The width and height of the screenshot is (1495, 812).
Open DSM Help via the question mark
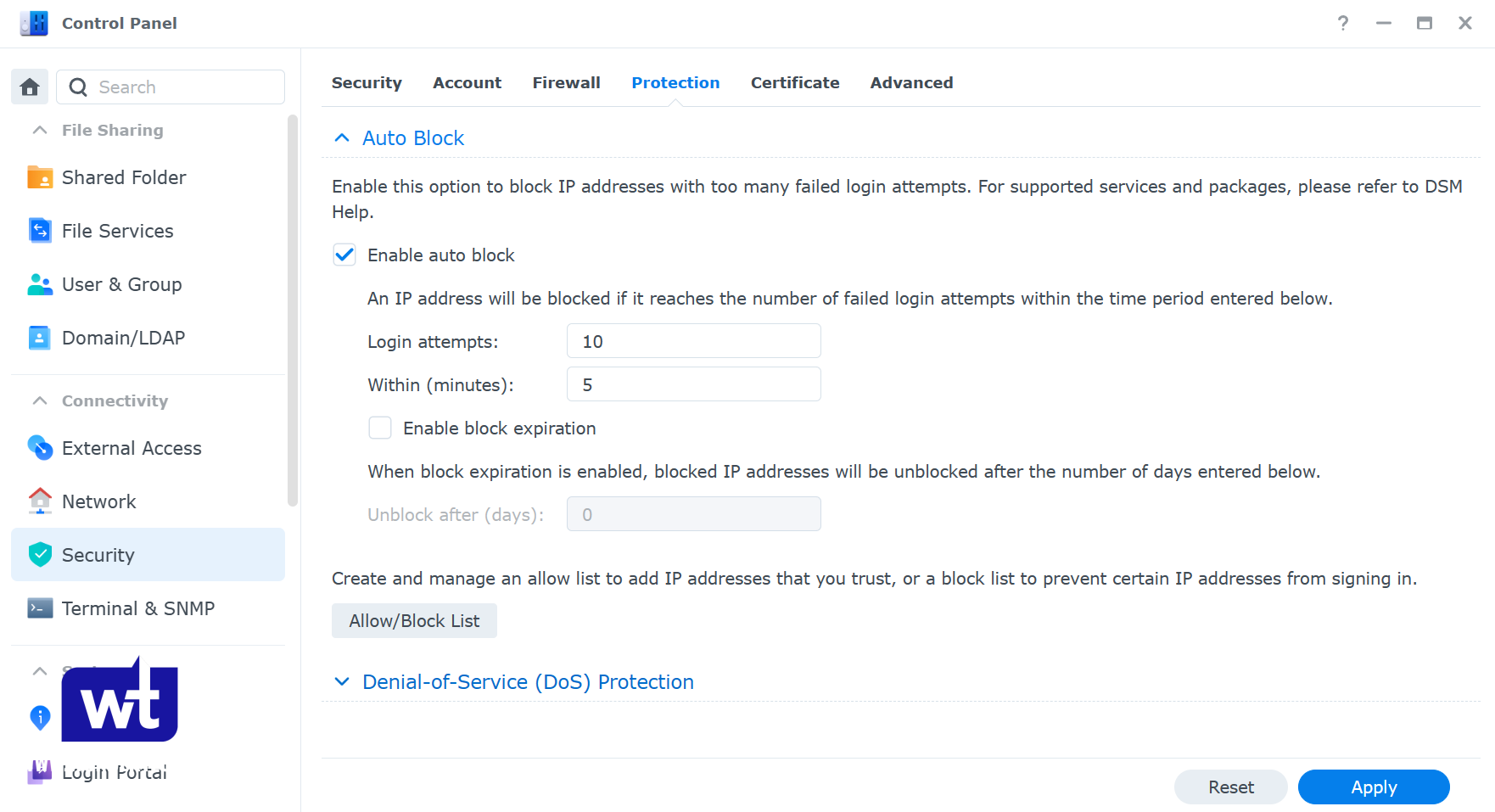1342,24
